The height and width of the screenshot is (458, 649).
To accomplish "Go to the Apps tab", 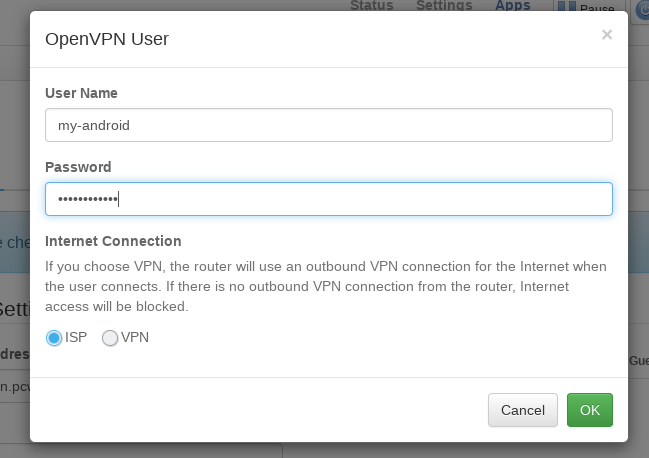I will (513, 5).
